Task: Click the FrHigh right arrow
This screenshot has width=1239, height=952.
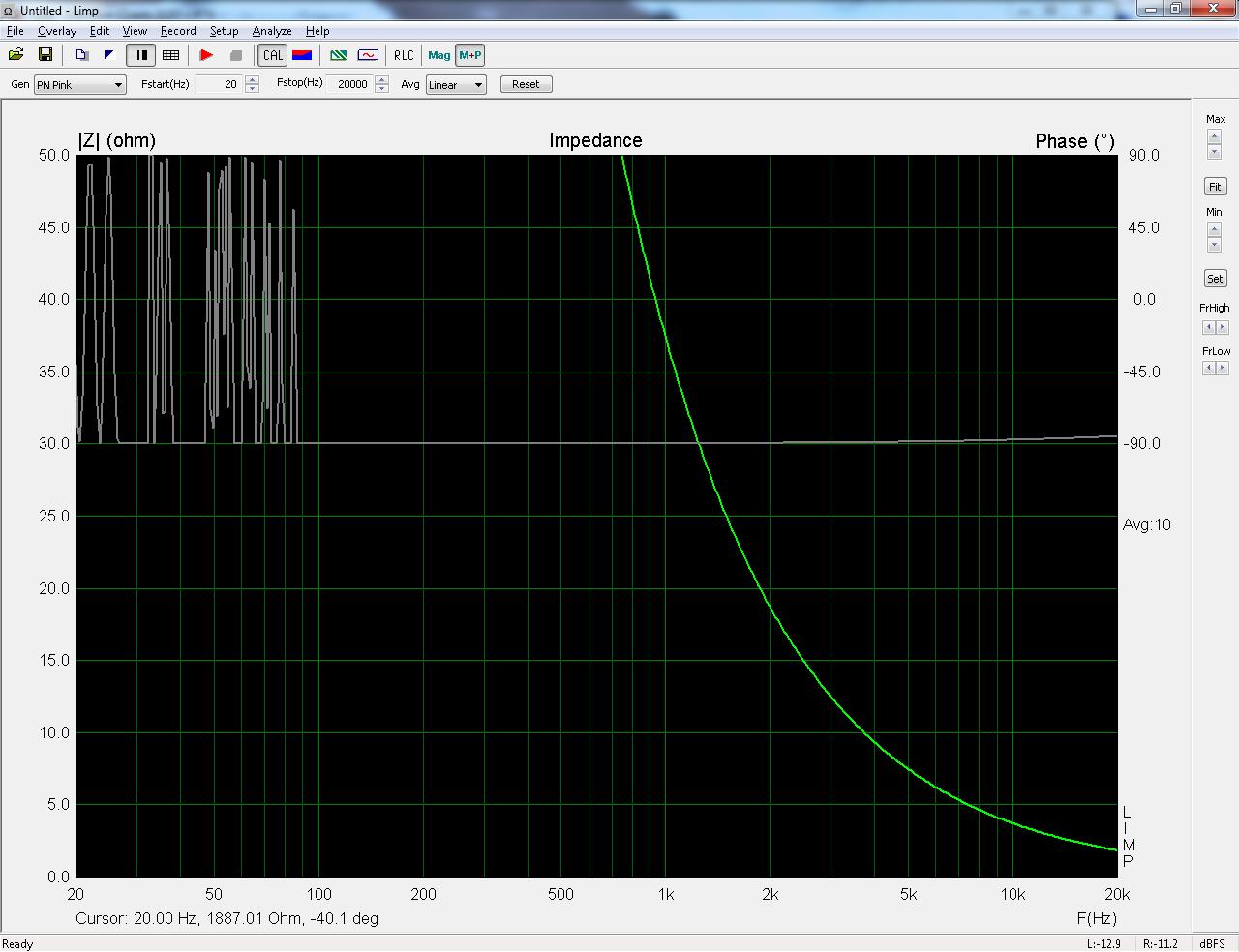Action: (x=1222, y=328)
